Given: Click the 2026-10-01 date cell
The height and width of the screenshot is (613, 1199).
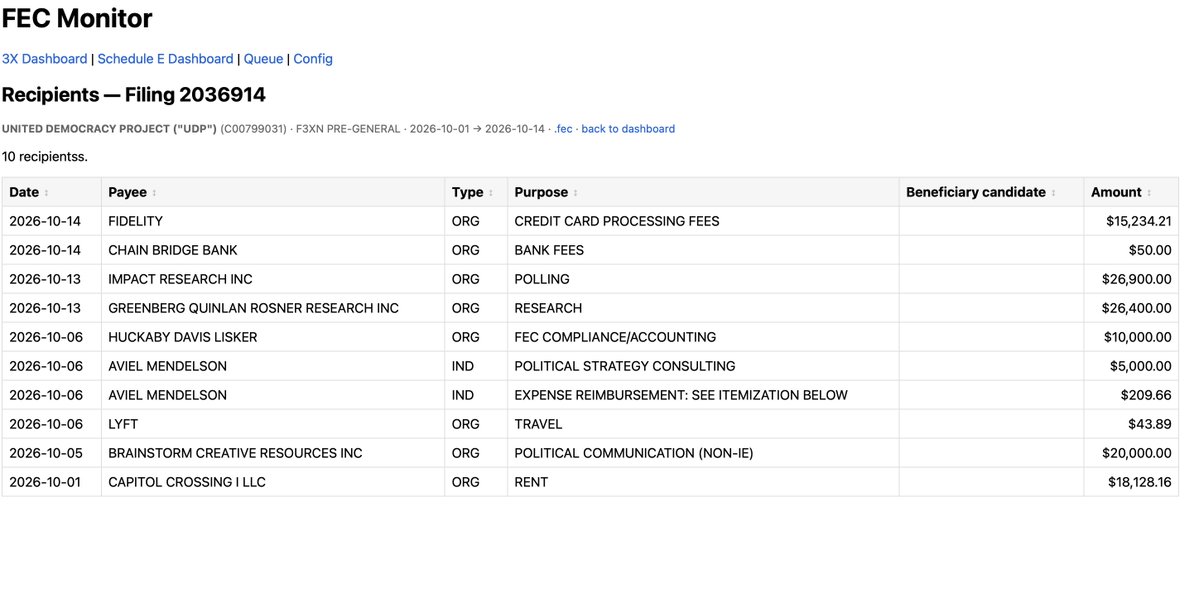Looking at the screenshot, I should [x=51, y=482].
